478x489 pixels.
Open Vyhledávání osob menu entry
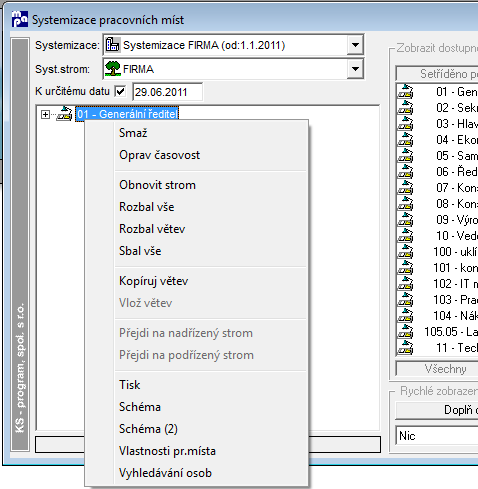tap(211, 473)
